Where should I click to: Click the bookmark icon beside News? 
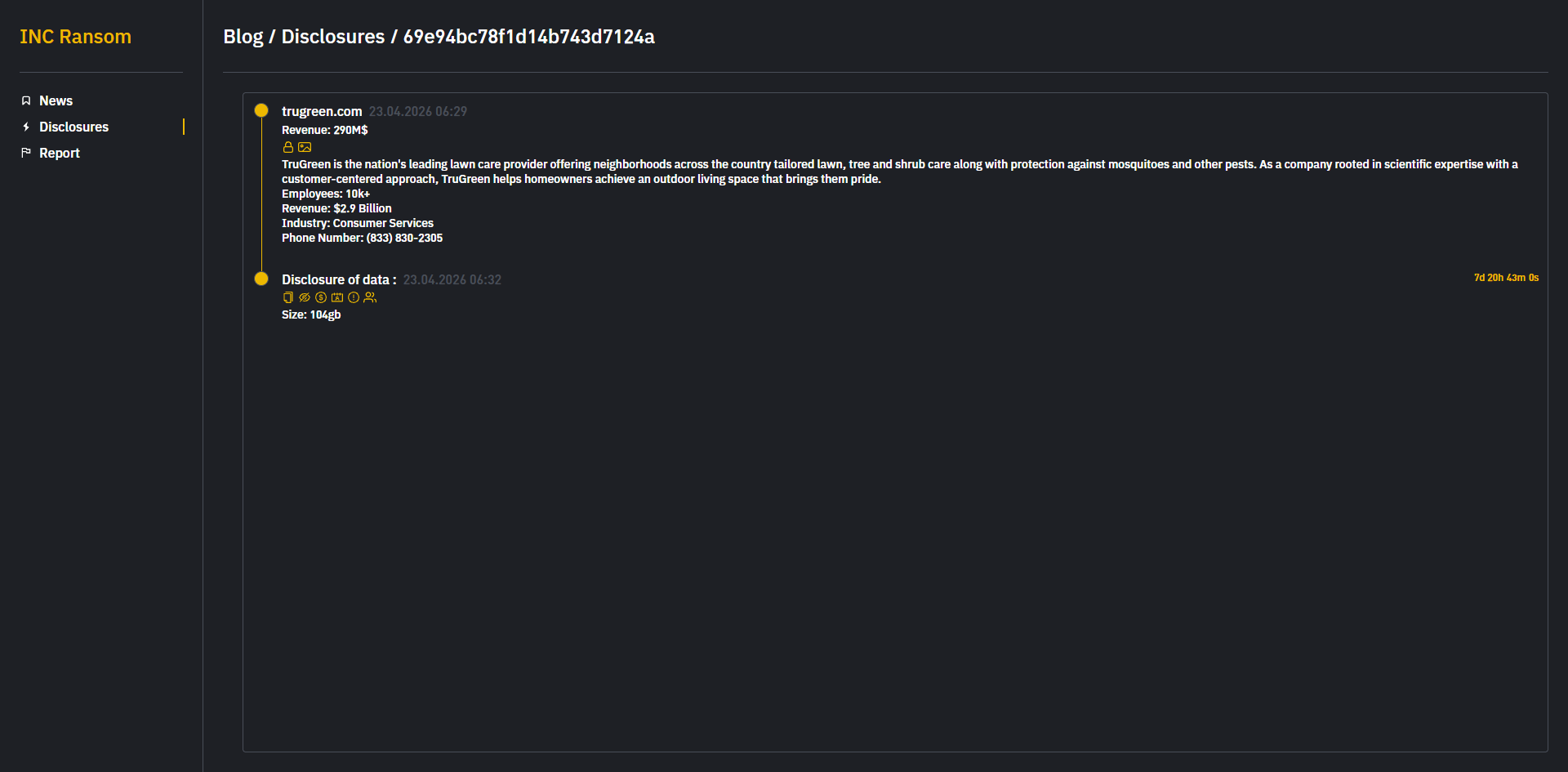pyautogui.click(x=26, y=100)
